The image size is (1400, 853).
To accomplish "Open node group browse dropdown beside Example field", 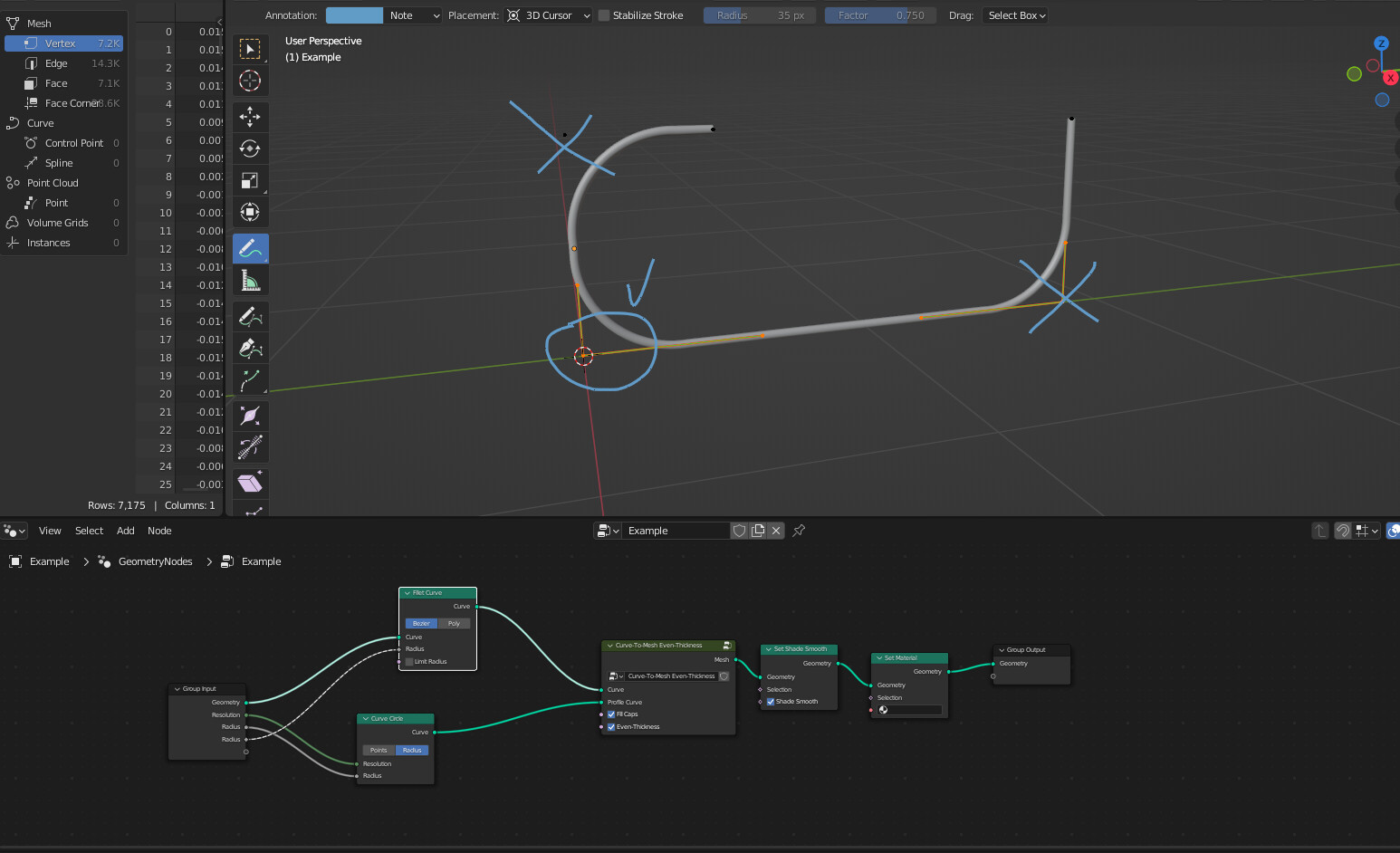I will (x=608, y=531).
